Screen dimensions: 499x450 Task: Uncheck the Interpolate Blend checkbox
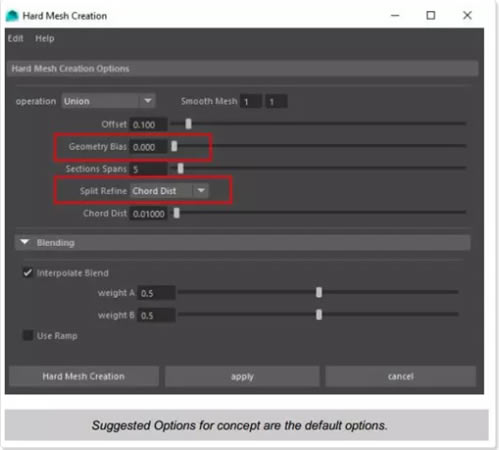[x=28, y=273]
